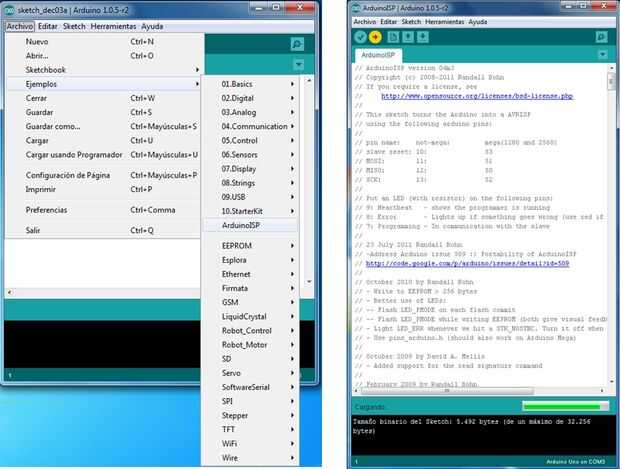Open Serial Monitor in ArduinoISP window
The image size is (620, 469).
pyautogui.click(x=601, y=37)
